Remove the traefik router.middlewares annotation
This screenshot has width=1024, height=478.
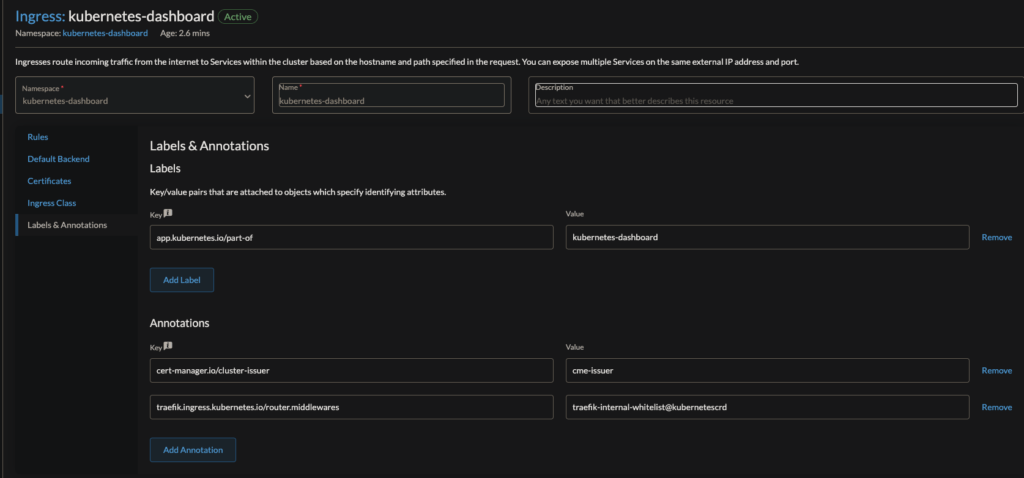point(996,407)
